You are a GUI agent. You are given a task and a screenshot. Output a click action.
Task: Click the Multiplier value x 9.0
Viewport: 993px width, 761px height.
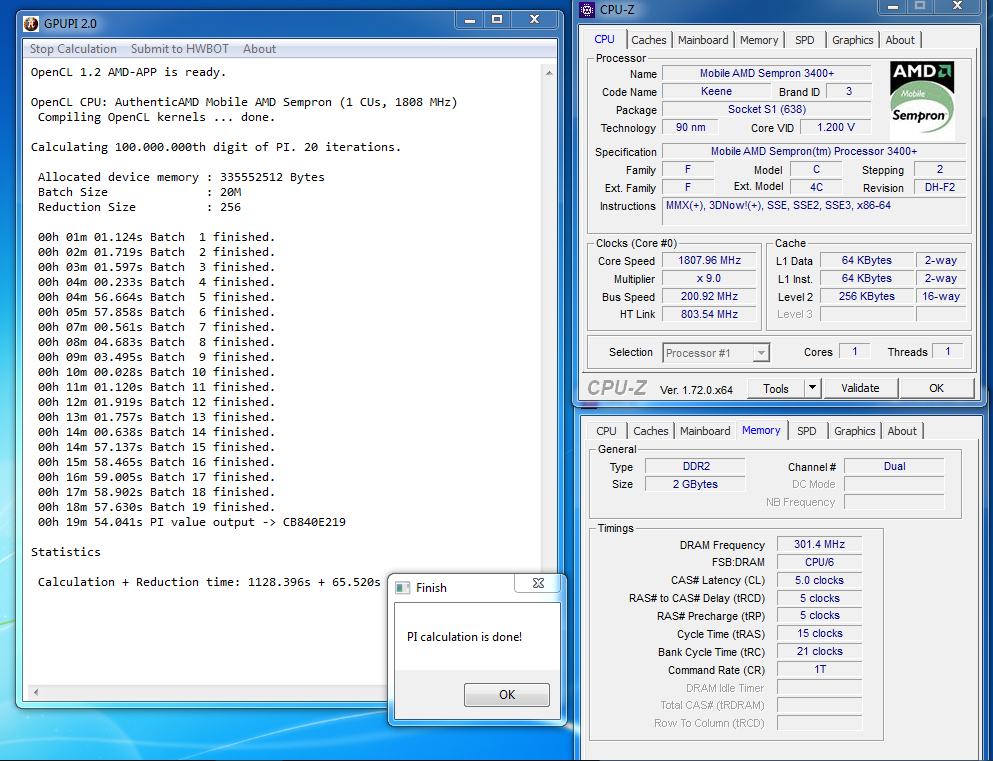[x=709, y=279]
